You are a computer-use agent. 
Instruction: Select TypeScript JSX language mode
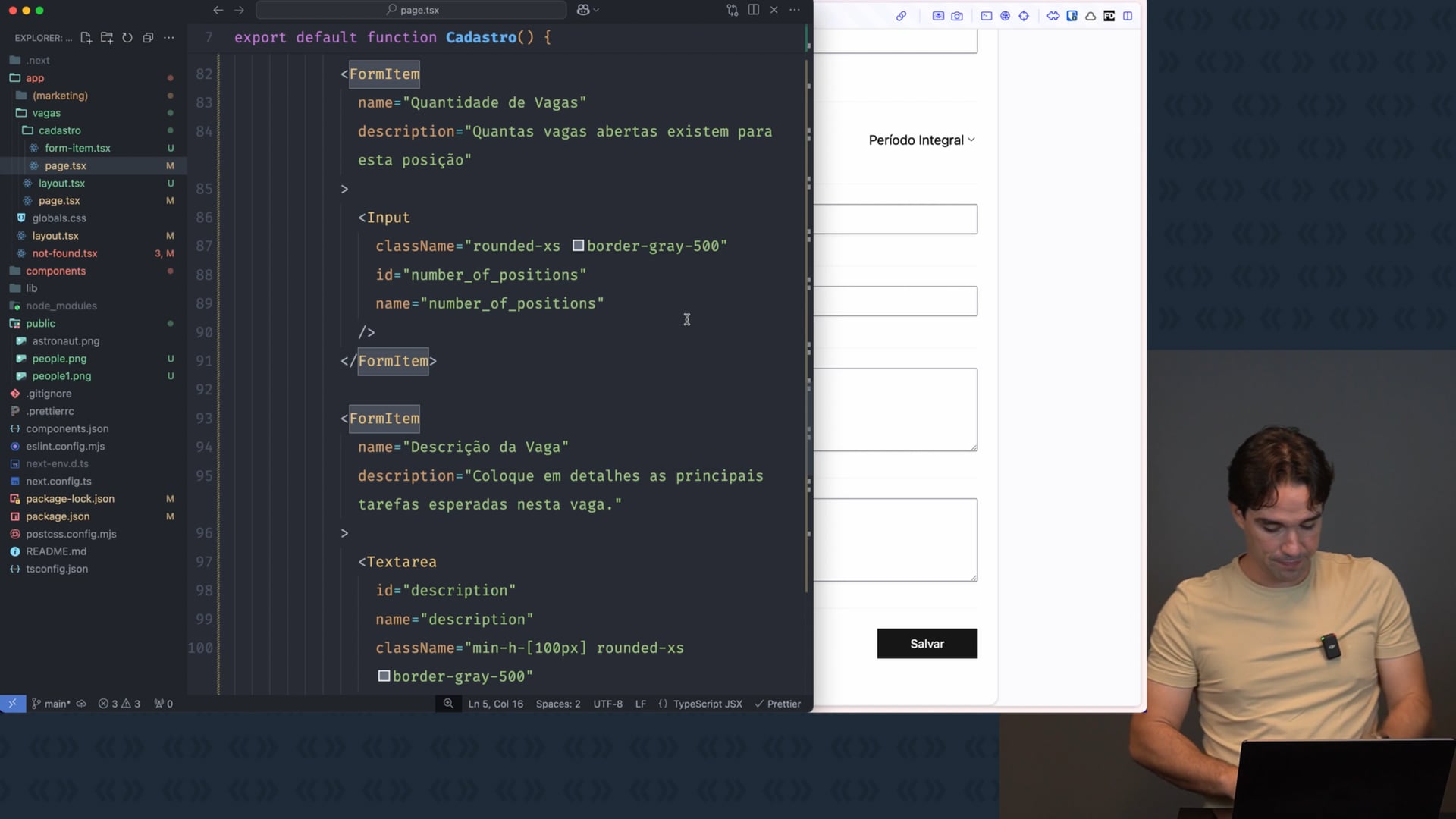coord(707,704)
